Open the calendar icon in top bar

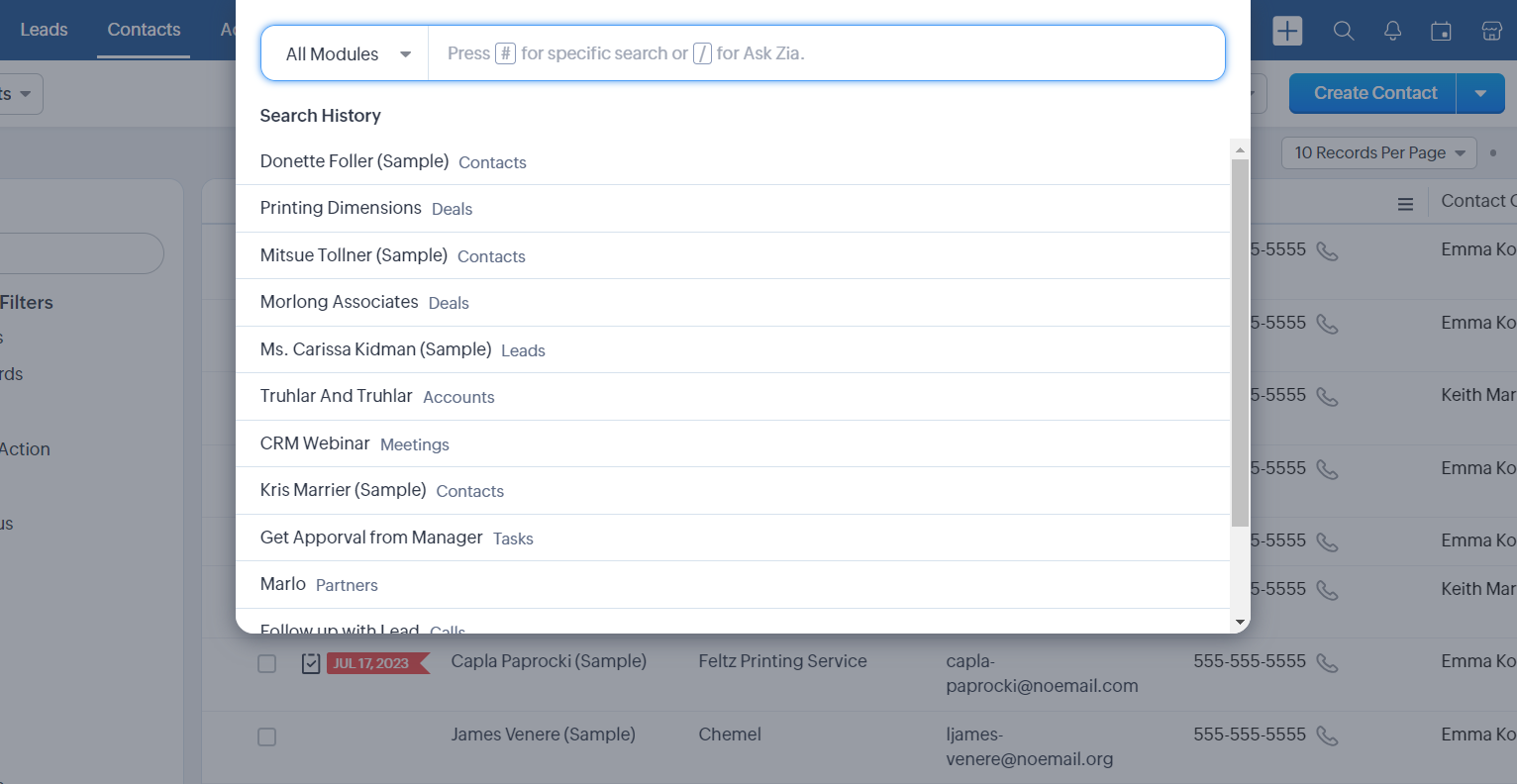coord(1441,31)
